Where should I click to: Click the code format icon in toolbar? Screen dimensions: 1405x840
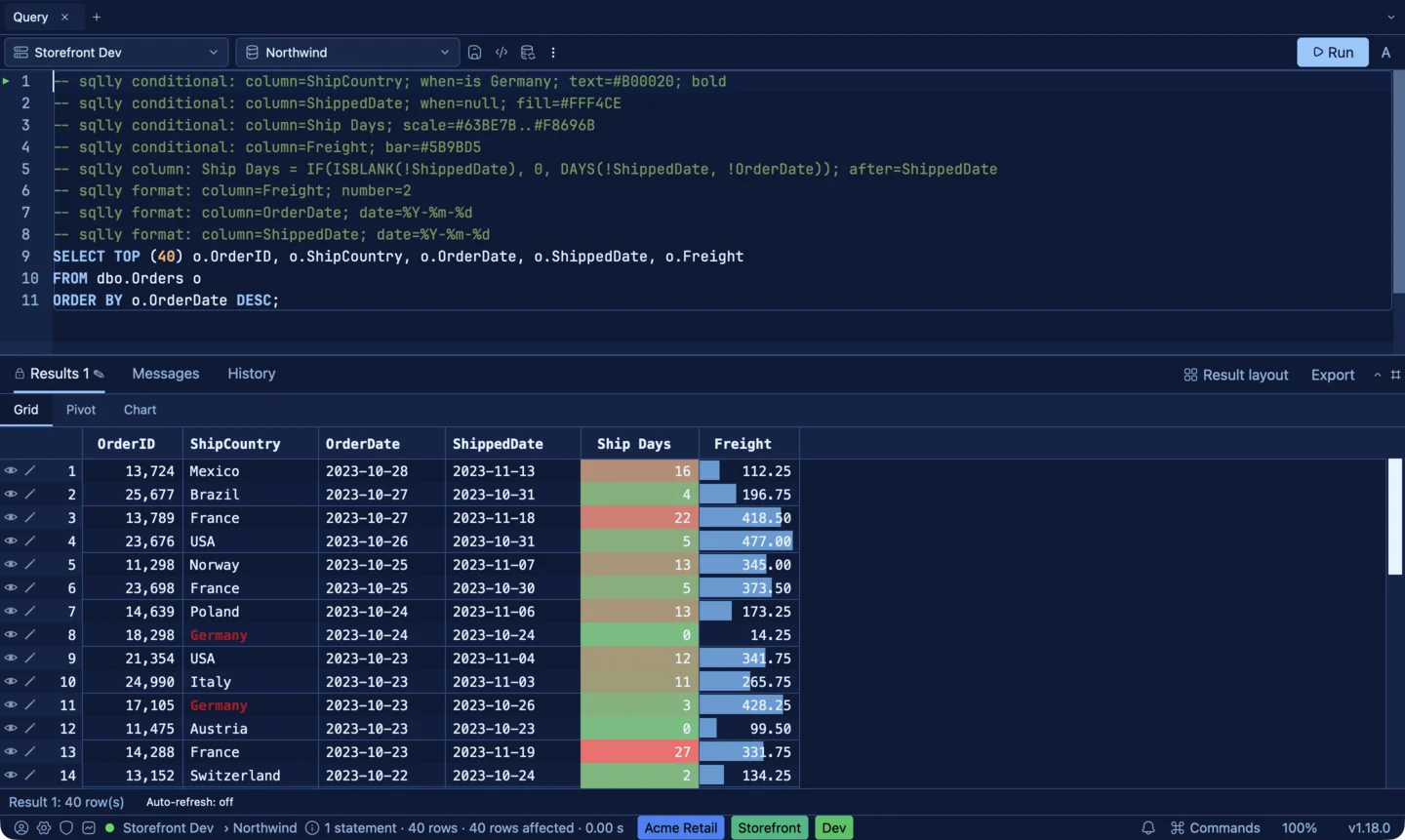[502, 53]
